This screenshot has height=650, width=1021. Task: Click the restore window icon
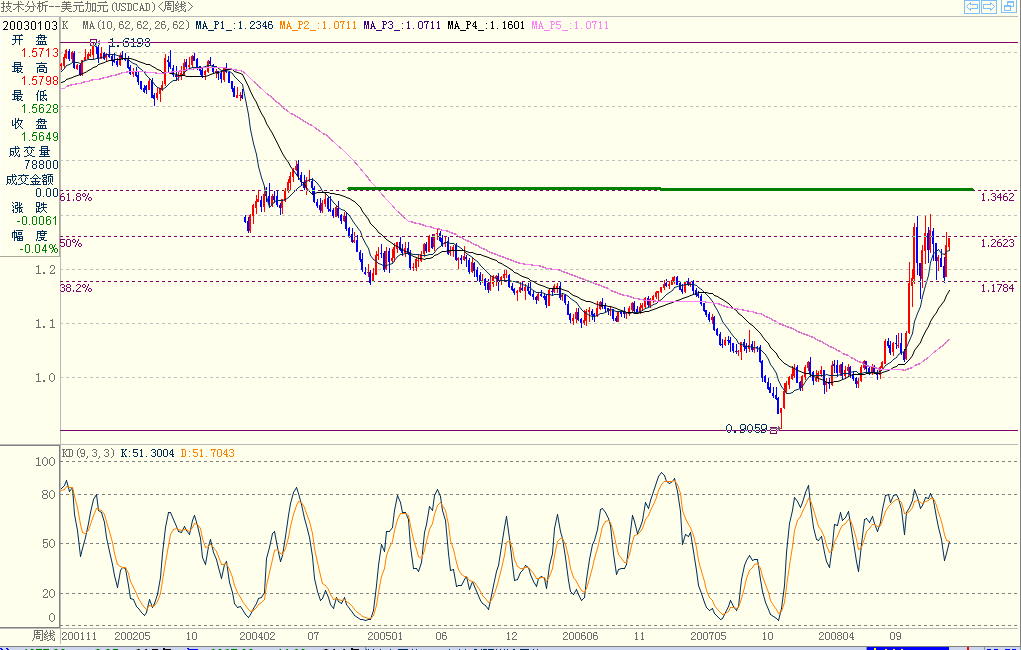[x=1007, y=7]
